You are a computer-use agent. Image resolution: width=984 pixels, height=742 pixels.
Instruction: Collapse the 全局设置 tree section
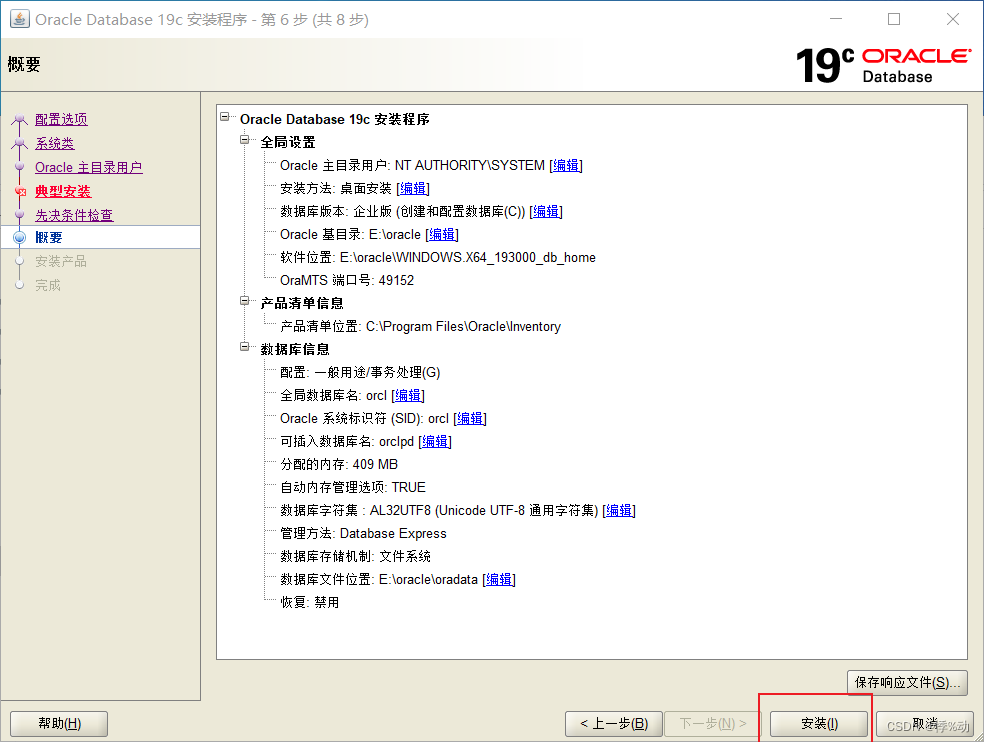click(245, 140)
